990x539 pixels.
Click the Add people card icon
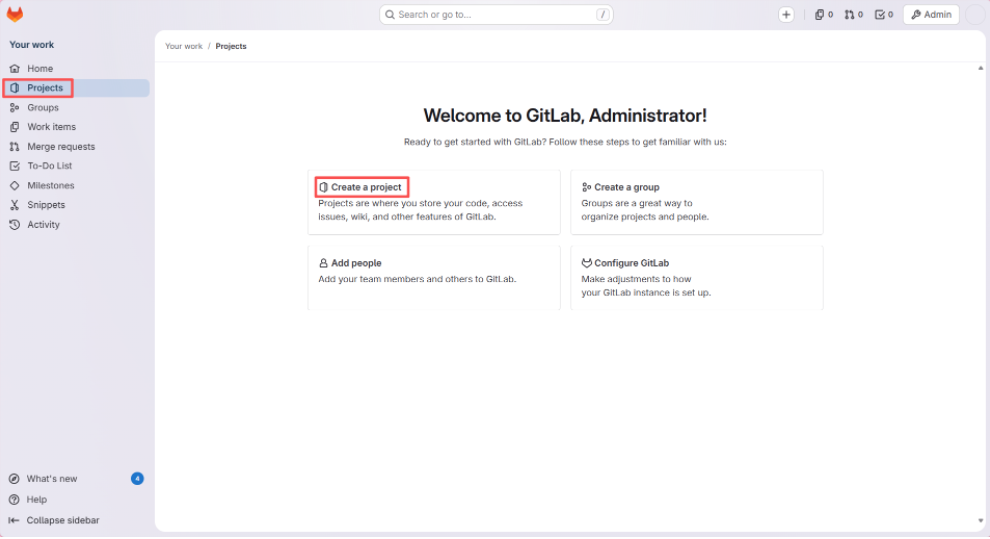tap(323, 263)
